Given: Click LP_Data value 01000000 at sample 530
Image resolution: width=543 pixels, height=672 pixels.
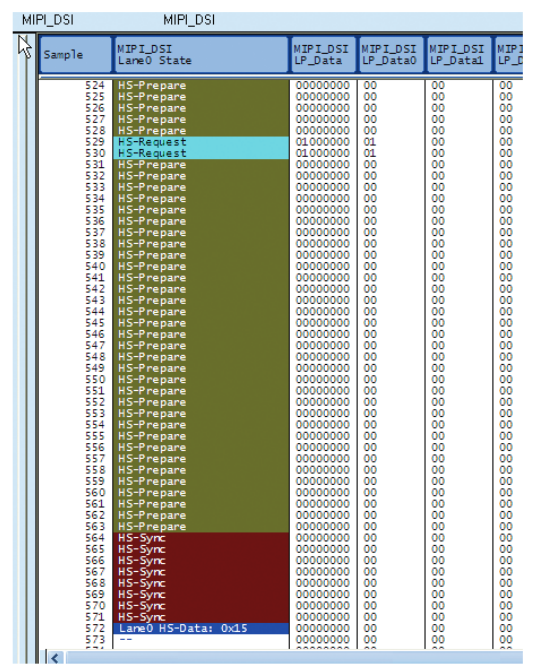Looking at the screenshot, I should pyautogui.click(x=323, y=153).
